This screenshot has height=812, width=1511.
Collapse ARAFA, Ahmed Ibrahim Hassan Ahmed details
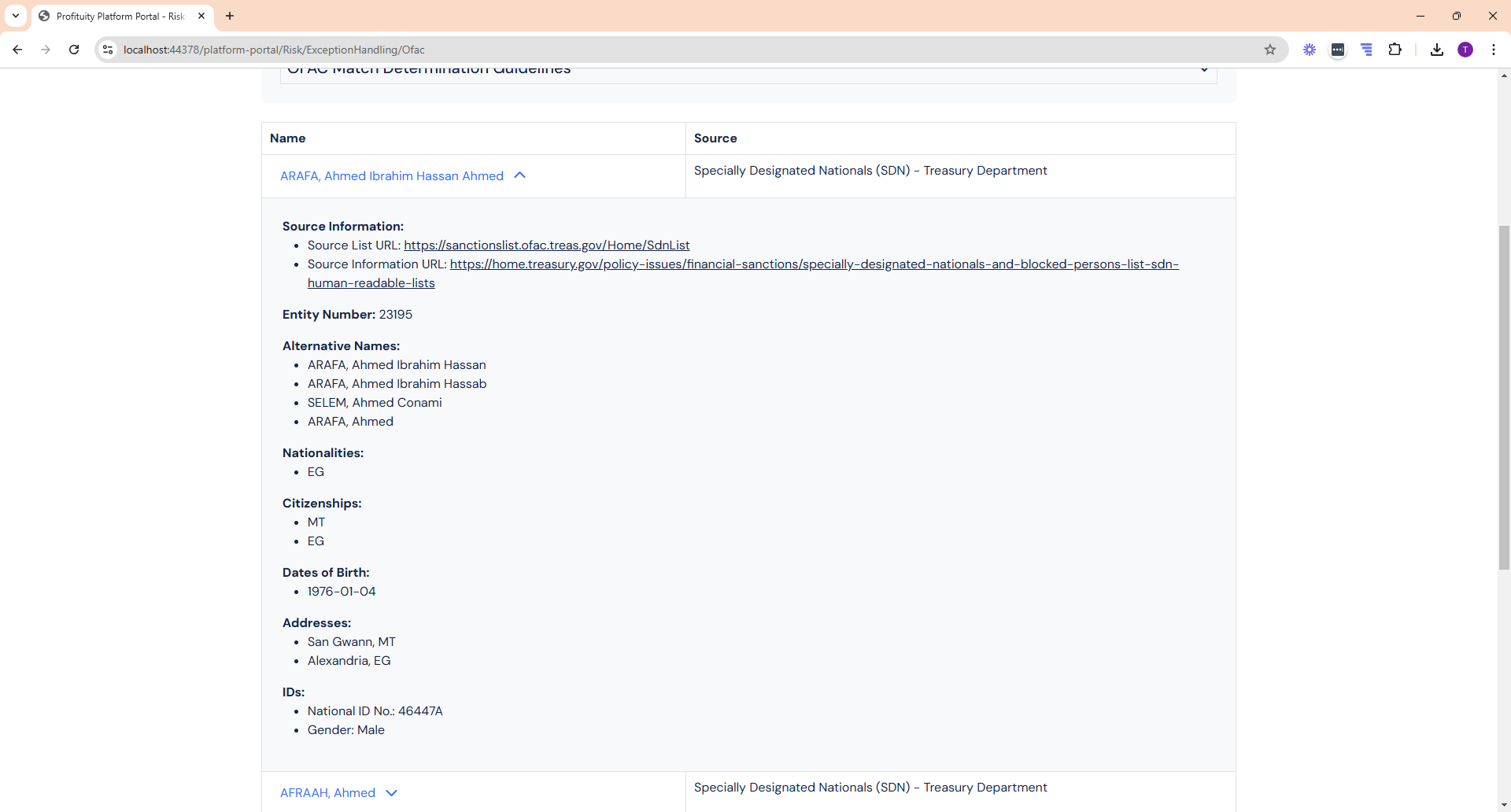point(519,175)
